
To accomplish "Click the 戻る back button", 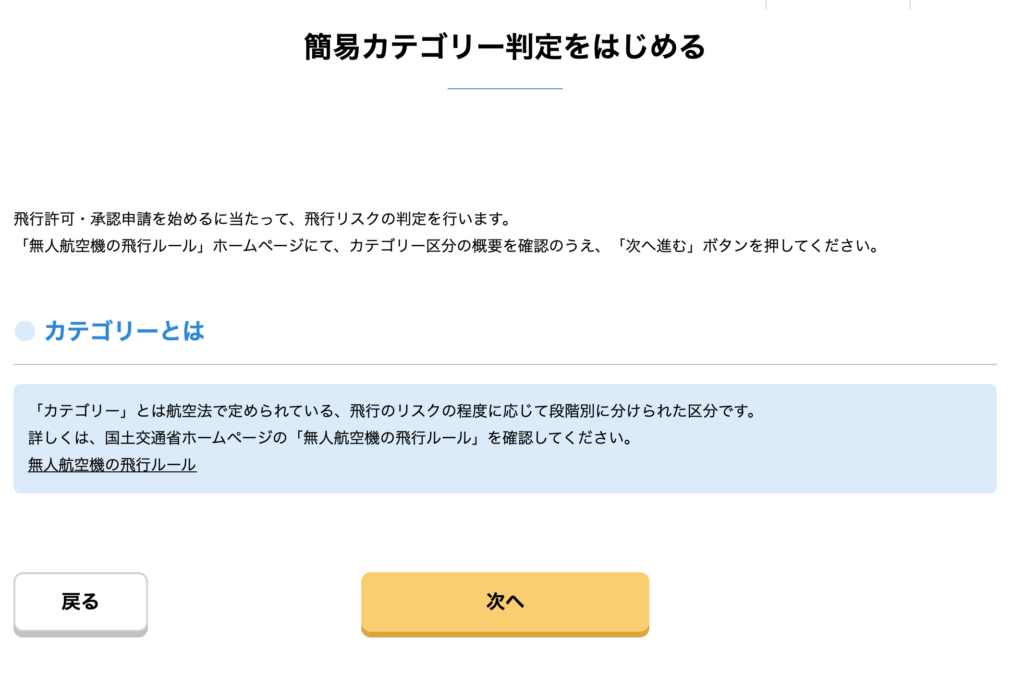I will (x=80, y=602).
